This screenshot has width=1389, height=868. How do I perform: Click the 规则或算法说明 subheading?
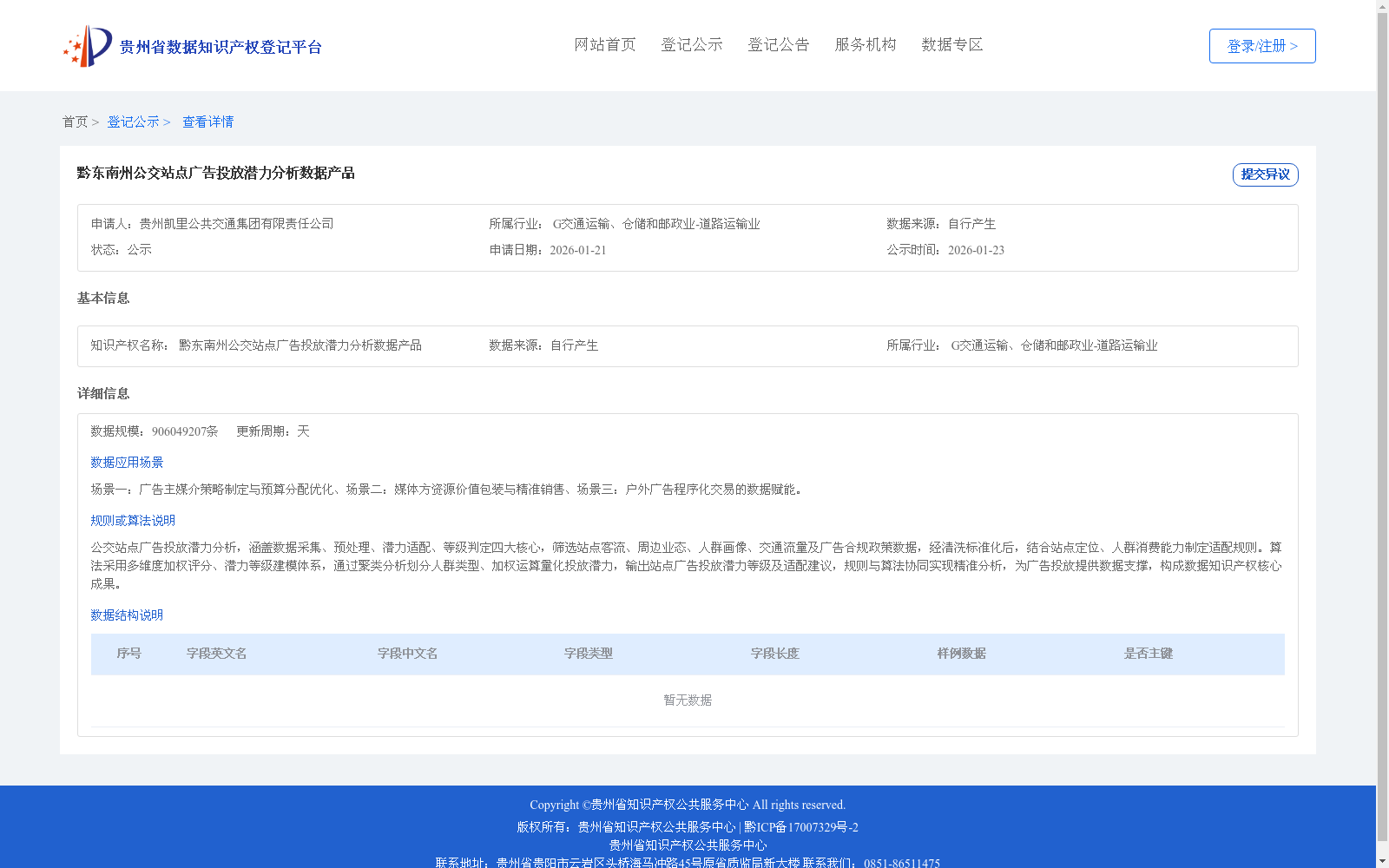[133, 521]
